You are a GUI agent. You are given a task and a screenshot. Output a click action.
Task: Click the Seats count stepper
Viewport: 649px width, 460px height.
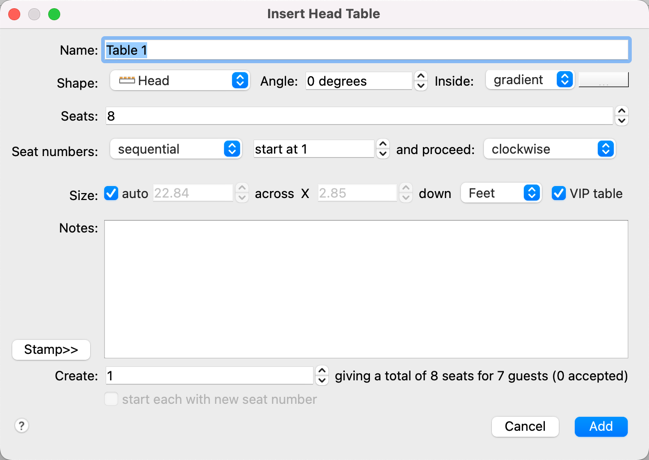[x=621, y=116]
